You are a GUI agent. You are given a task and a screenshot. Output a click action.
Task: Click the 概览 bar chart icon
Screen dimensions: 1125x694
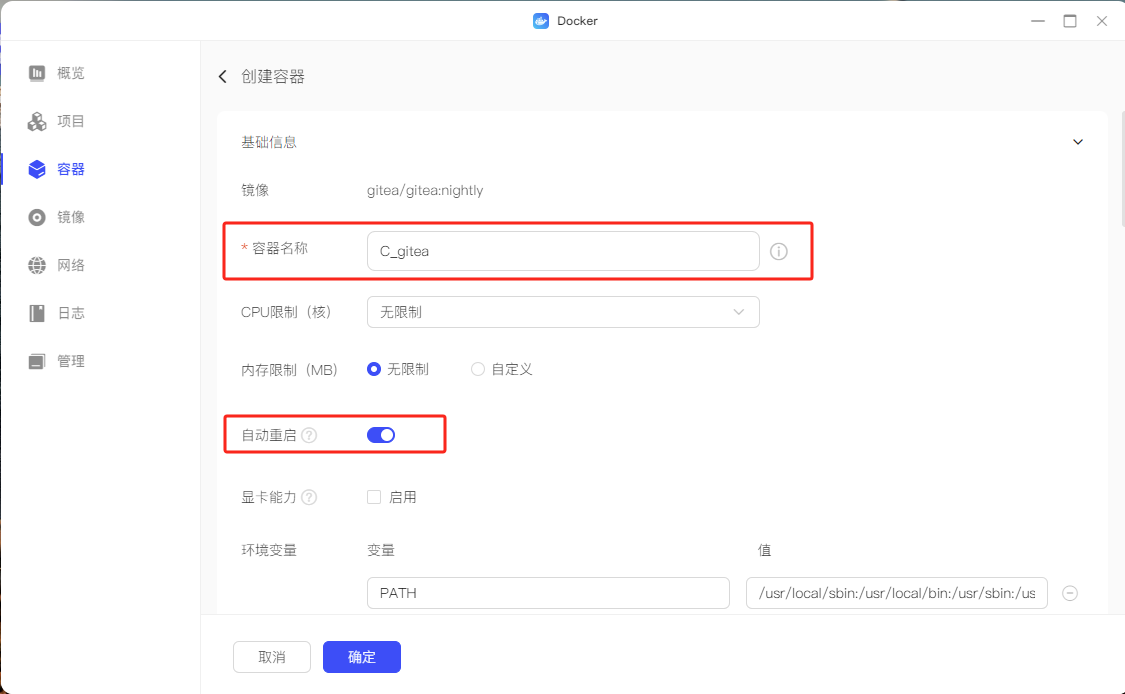[x=37, y=73]
